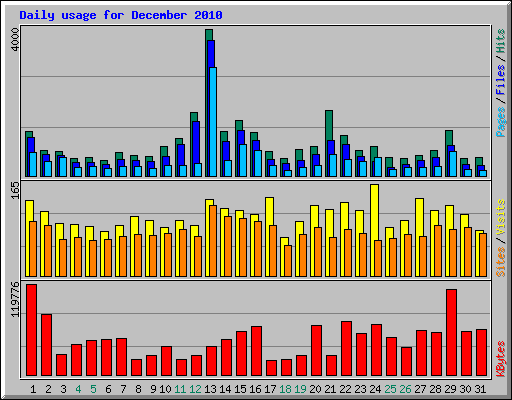Click the "Daily usage for December 2010" title
Screen dimensions: 512x400
121,15
